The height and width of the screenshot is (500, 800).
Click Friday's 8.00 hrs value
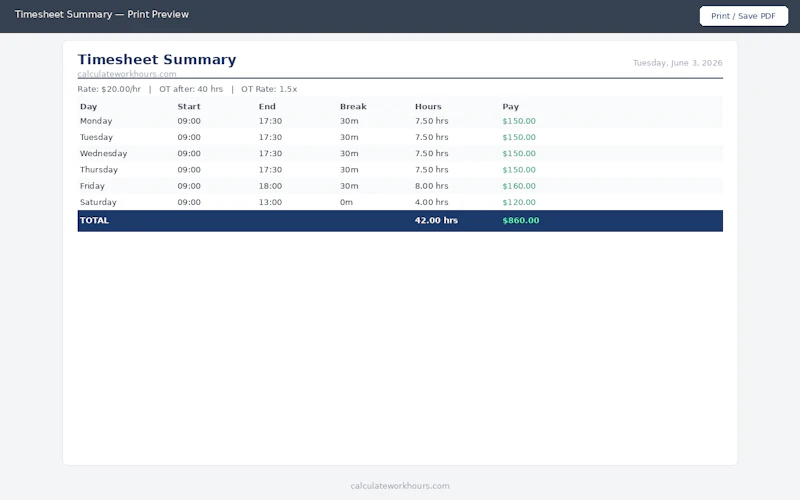click(432, 186)
